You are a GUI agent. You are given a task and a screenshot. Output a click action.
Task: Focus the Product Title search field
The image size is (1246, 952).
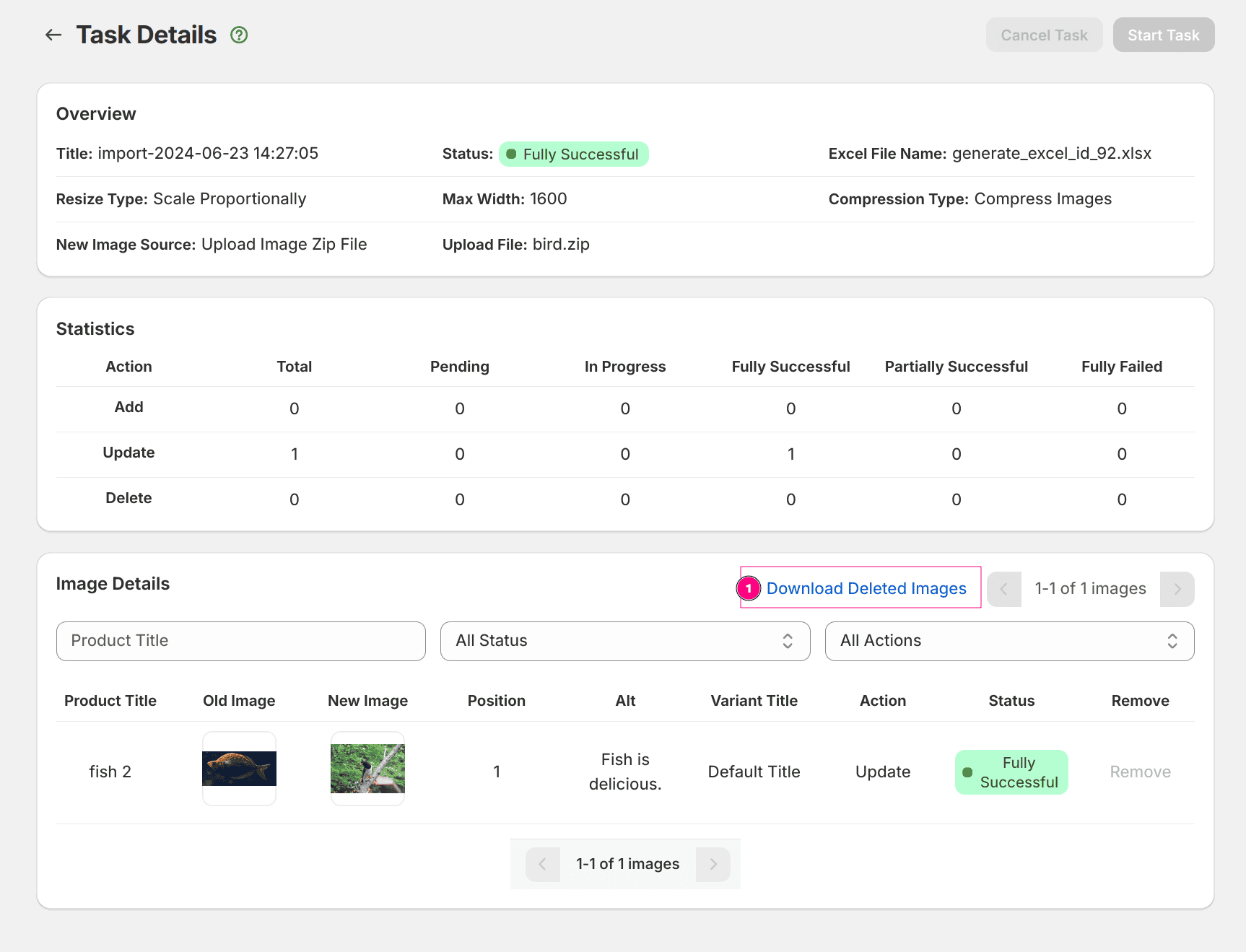(x=241, y=641)
